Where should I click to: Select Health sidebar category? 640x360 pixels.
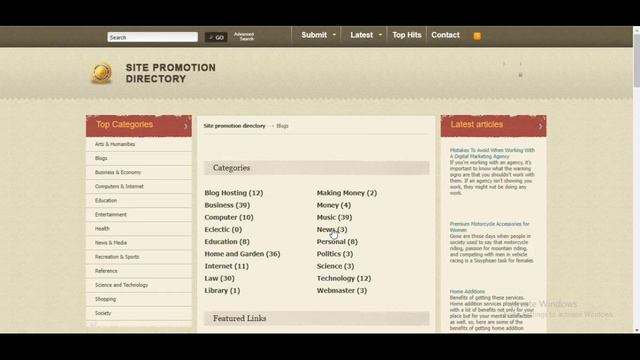pos(102,229)
